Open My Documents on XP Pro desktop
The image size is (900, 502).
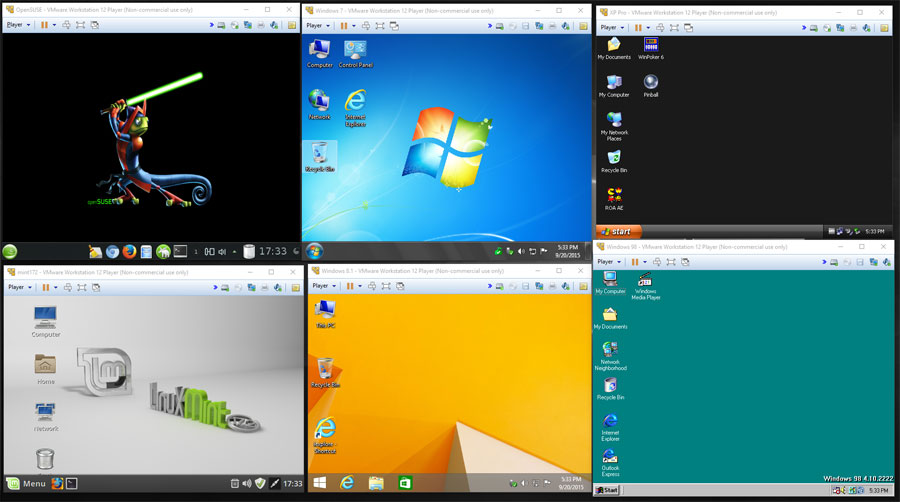(x=614, y=48)
